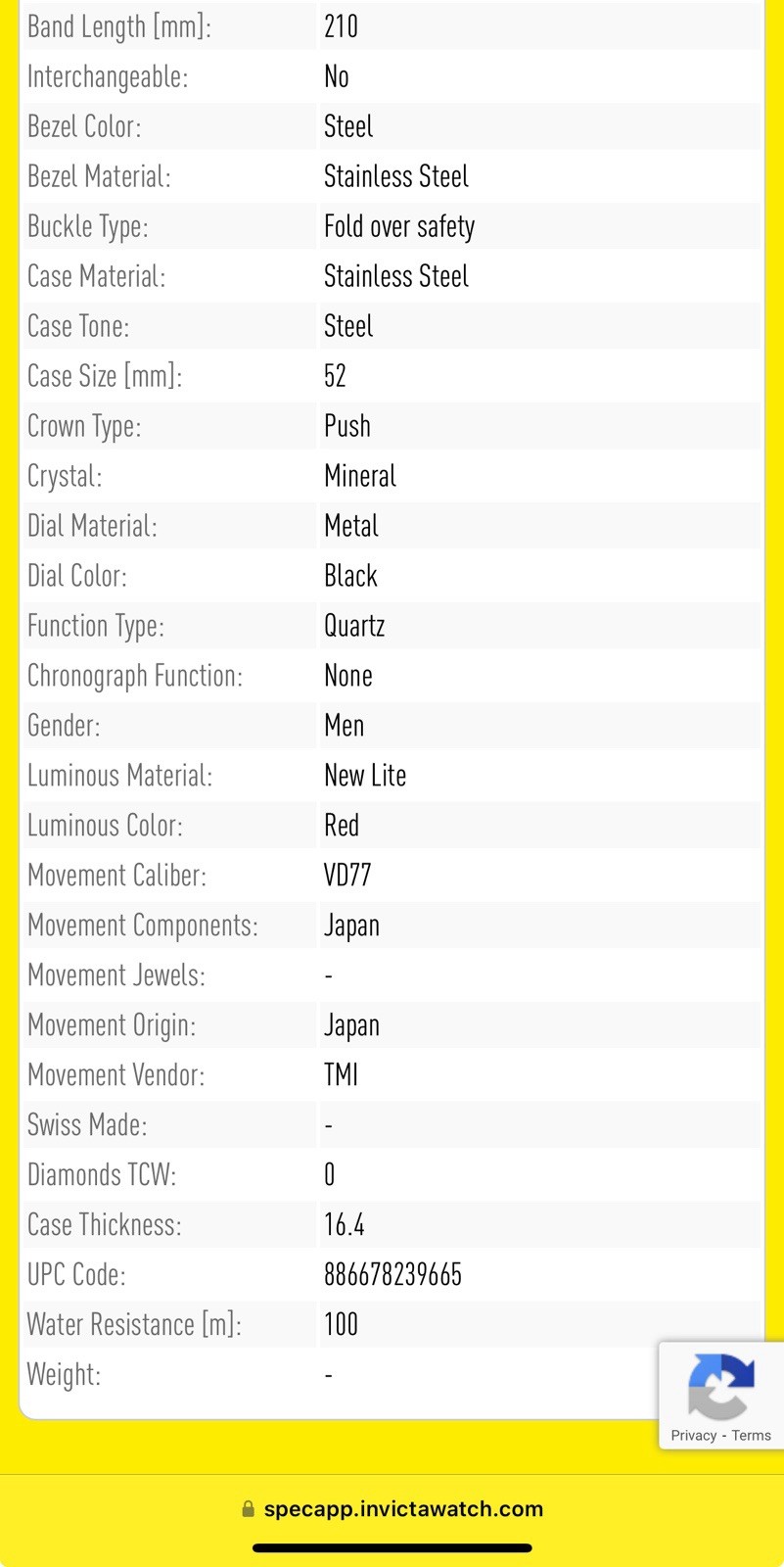Viewport: 784px width, 1567px height.
Task: Click the reCAPTCHA logo icon
Action: pyautogui.click(x=721, y=1386)
